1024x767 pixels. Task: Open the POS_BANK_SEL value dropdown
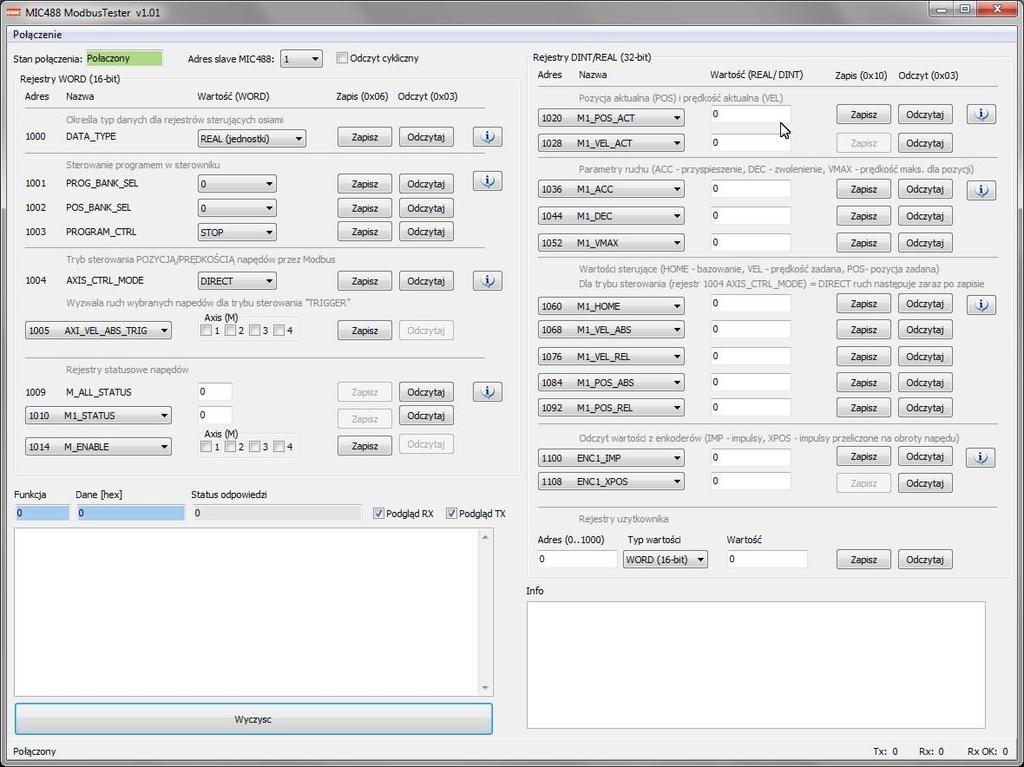tap(237, 208)
